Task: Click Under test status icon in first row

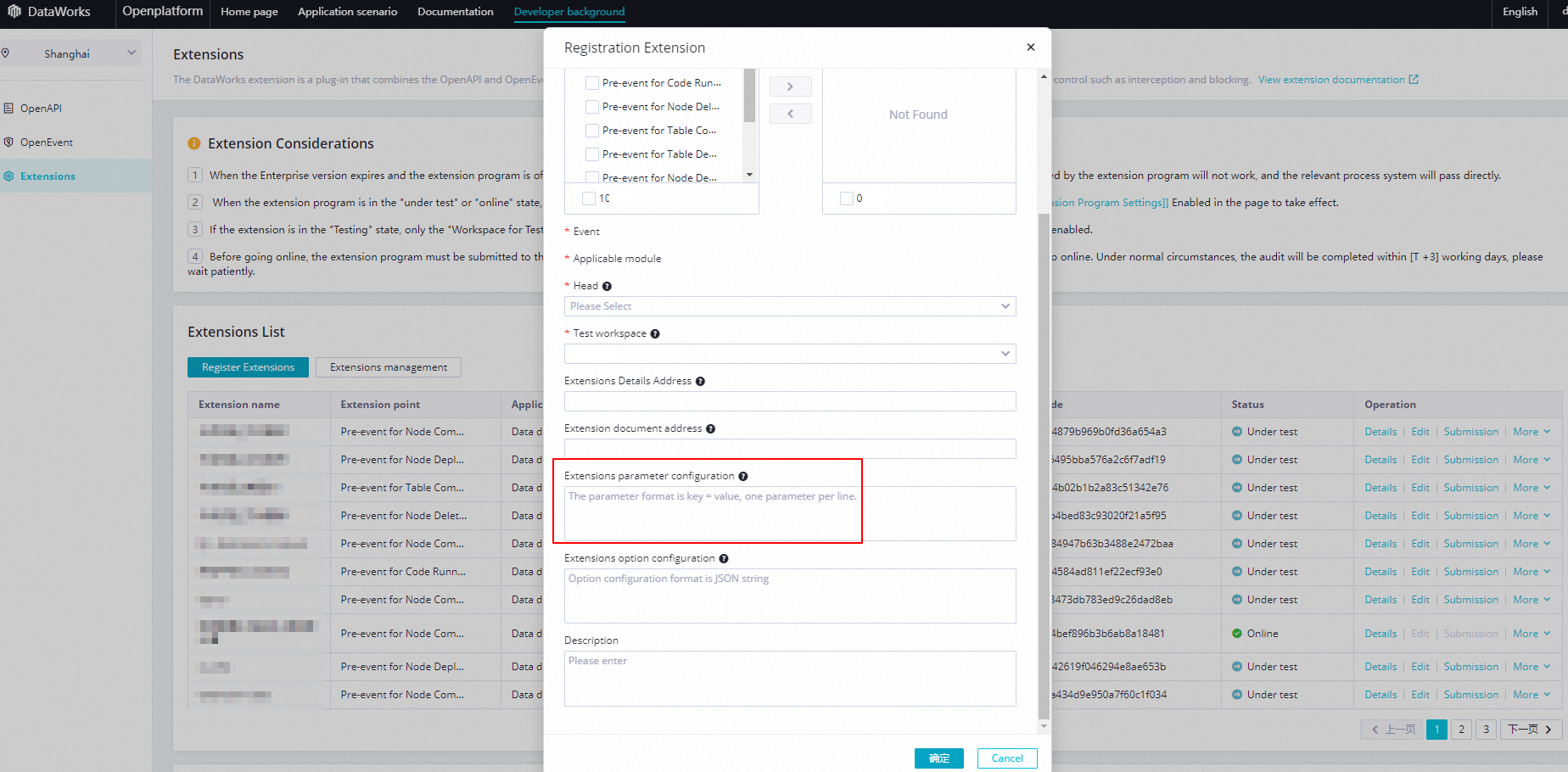Action: click(x=1237, y=432)
